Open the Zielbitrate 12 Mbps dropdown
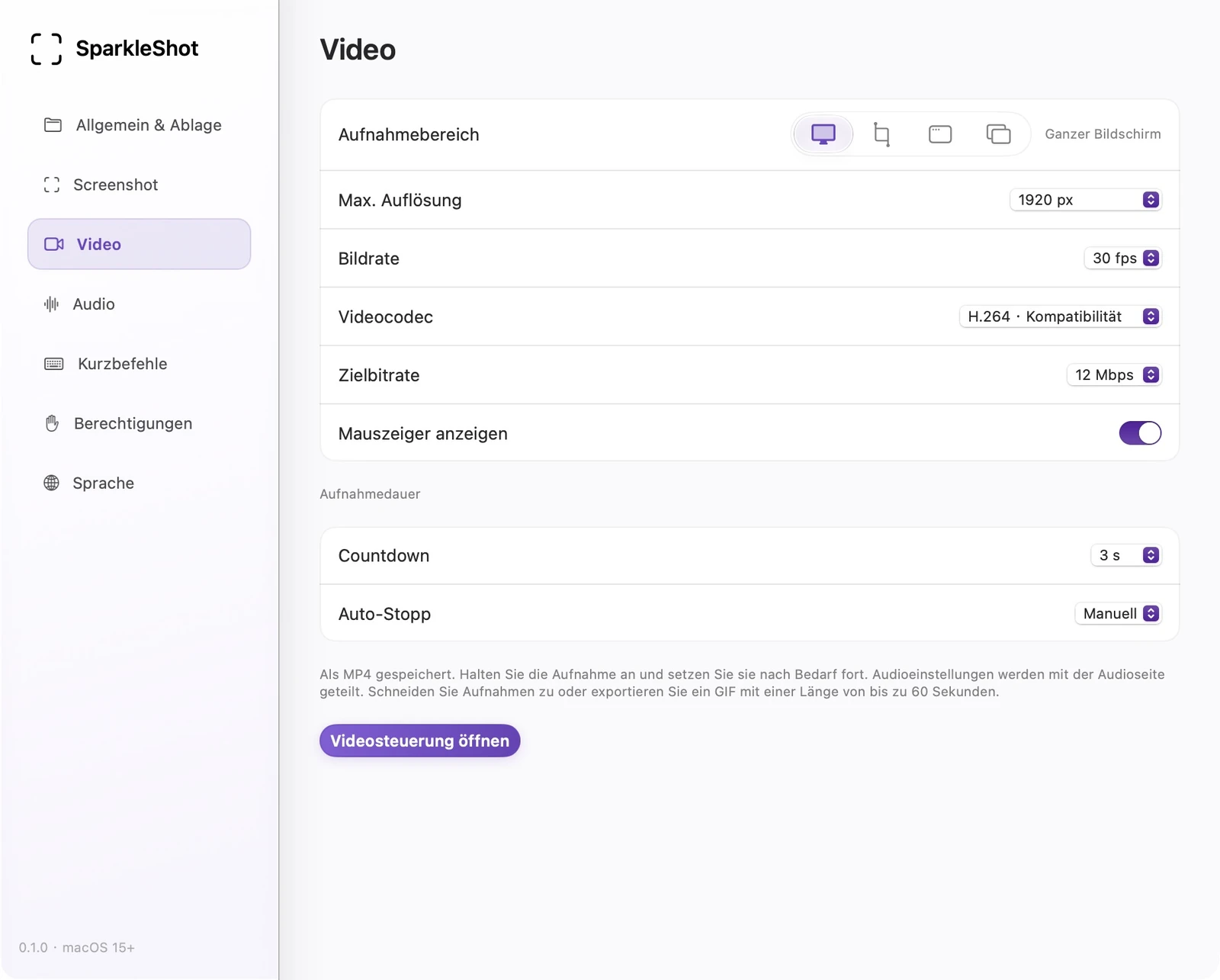The height and width of the screenshot is (980, 1220). click(x=1114, y=375)
